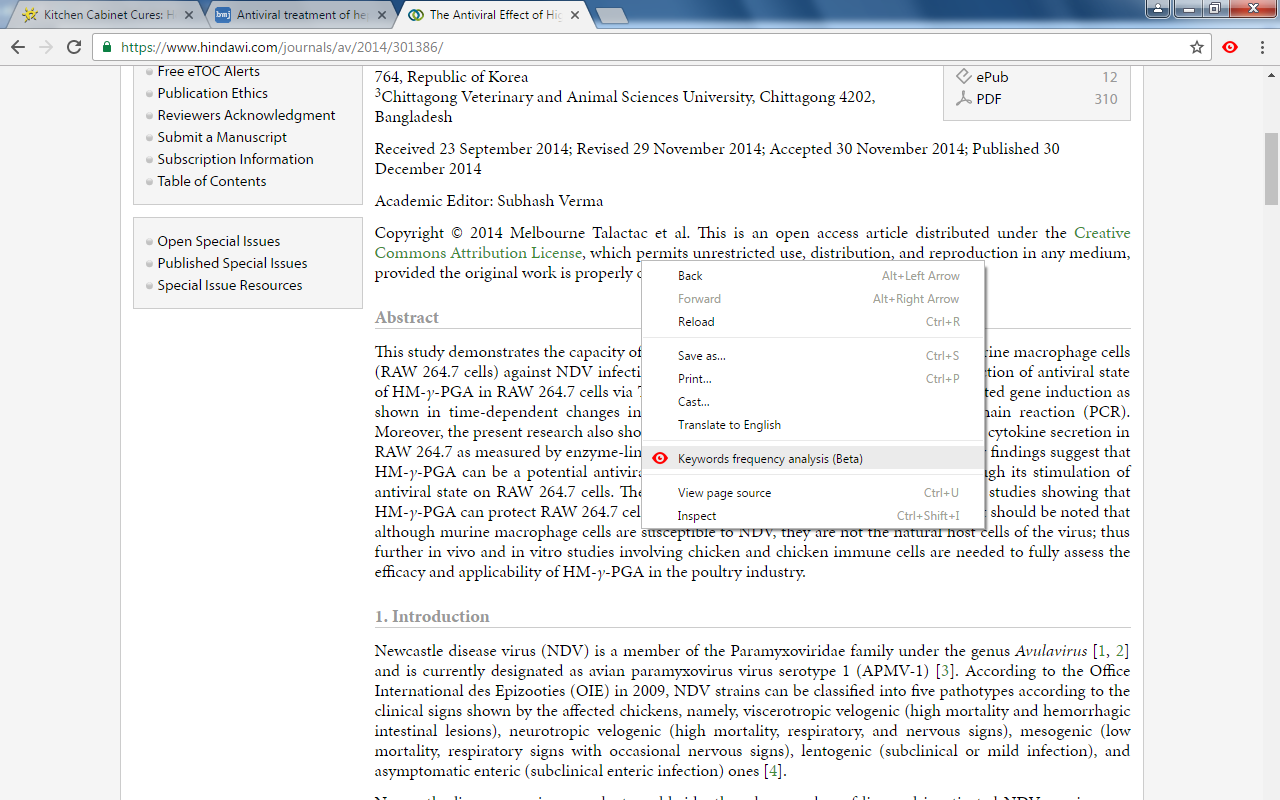Click the HTTPS padlock in the address bar
The height and width of the screenshot is (800, 1280).
coord(105,46)
